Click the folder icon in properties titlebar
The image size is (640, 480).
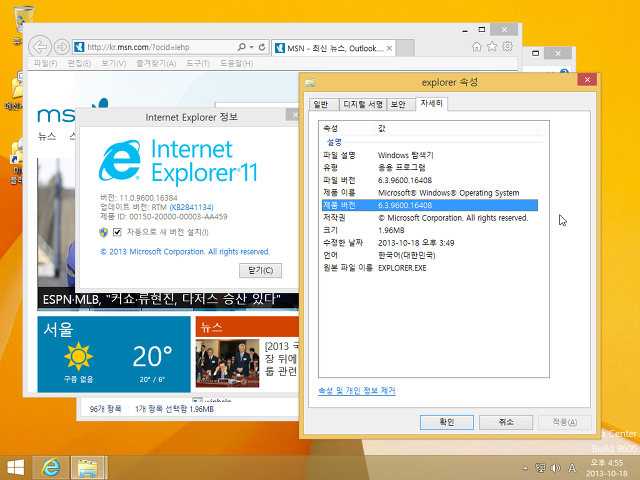(x=310, y=82)
